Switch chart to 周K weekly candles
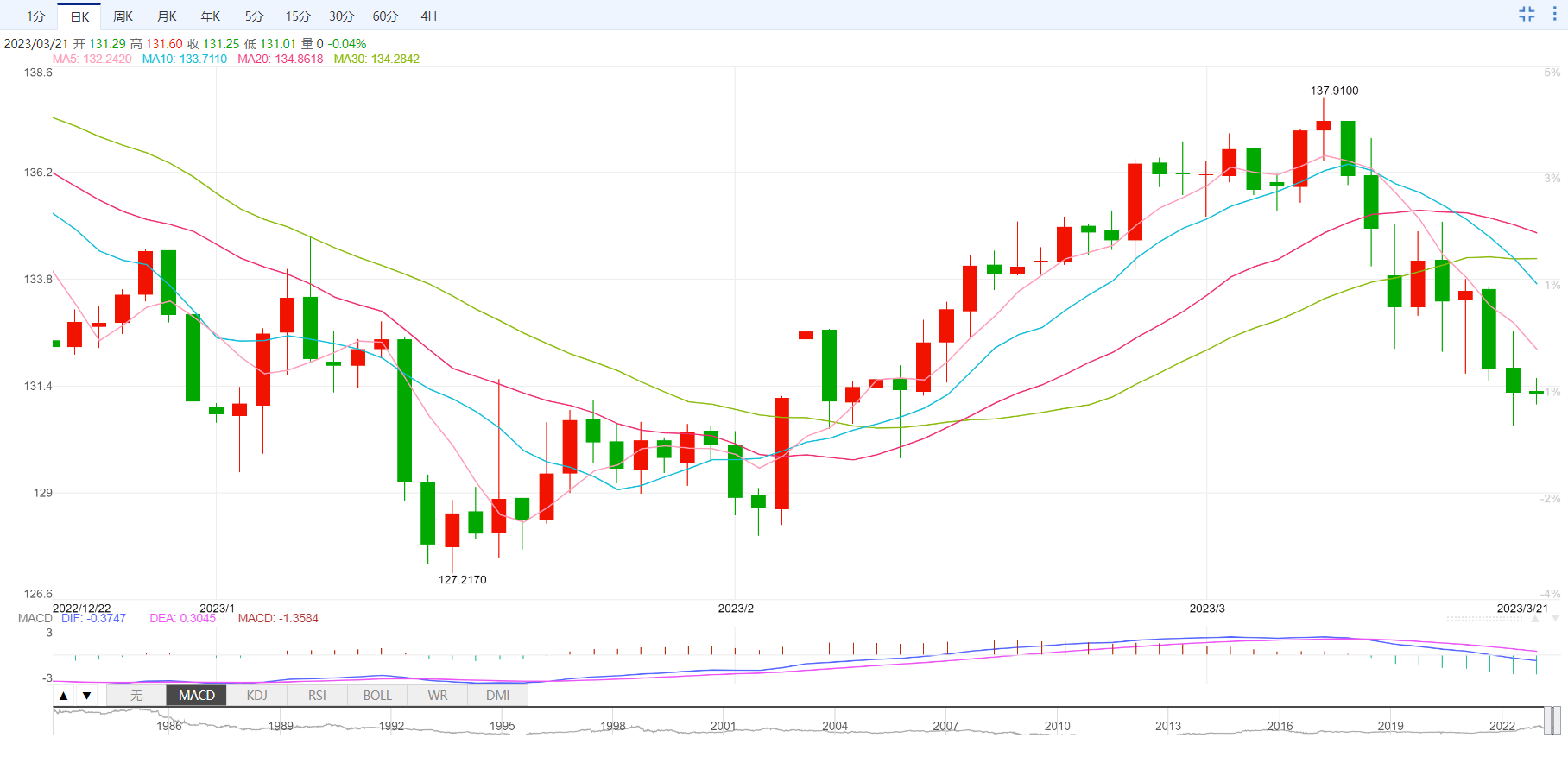Image resolution: width=1568 pixels, height=763 pixels. point(123,16)
